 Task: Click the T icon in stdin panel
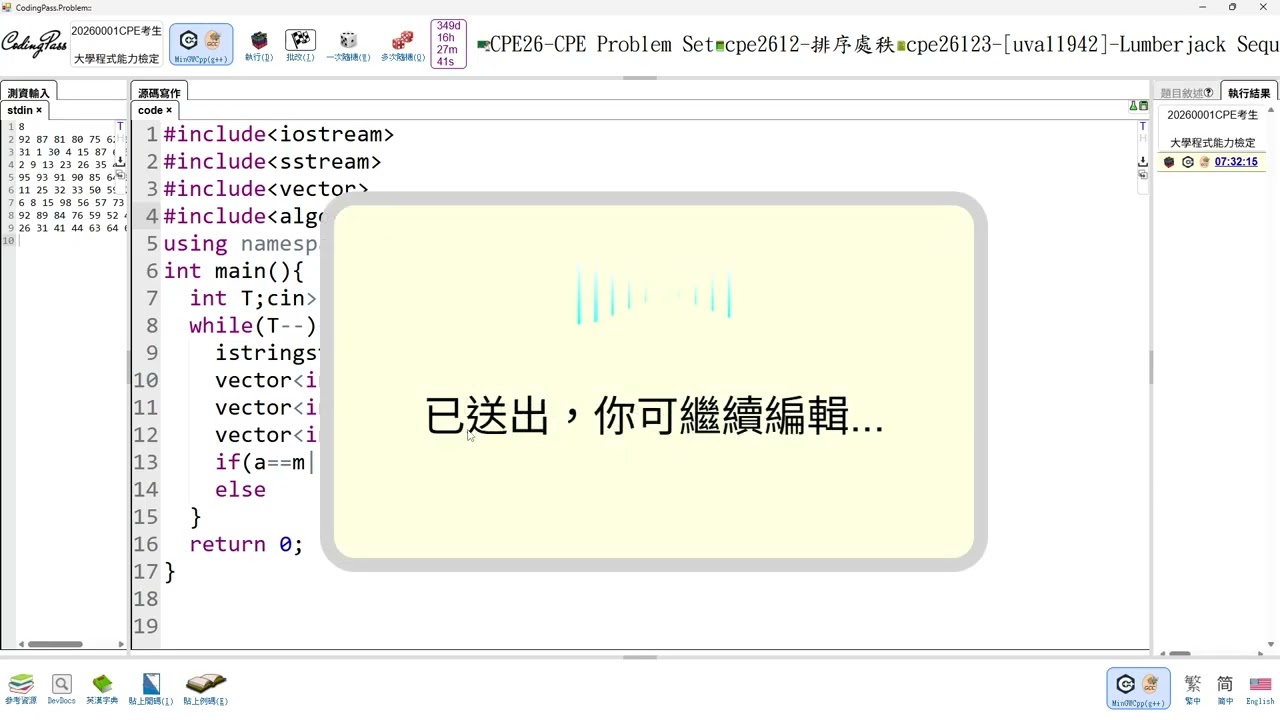pyautogui.click(x=120, y=127)
